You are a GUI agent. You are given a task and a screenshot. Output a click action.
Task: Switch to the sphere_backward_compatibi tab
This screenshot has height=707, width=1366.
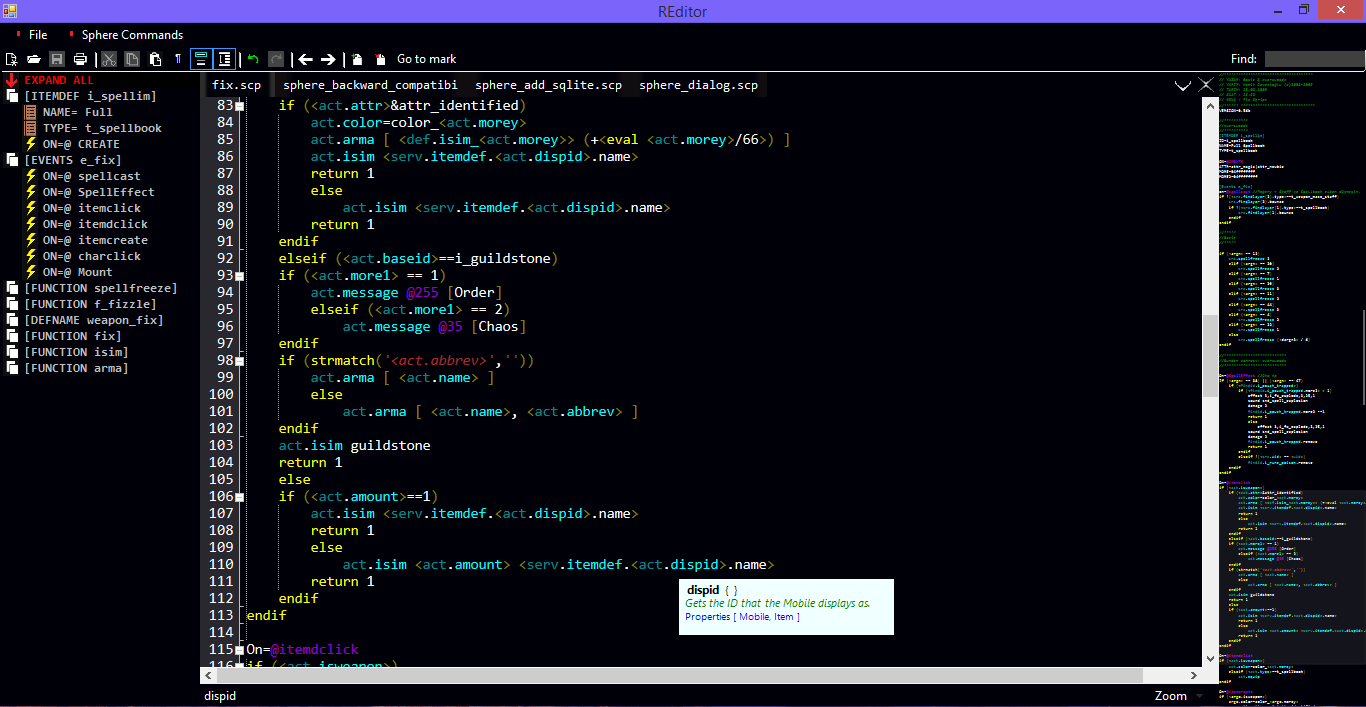click(370, 85)
